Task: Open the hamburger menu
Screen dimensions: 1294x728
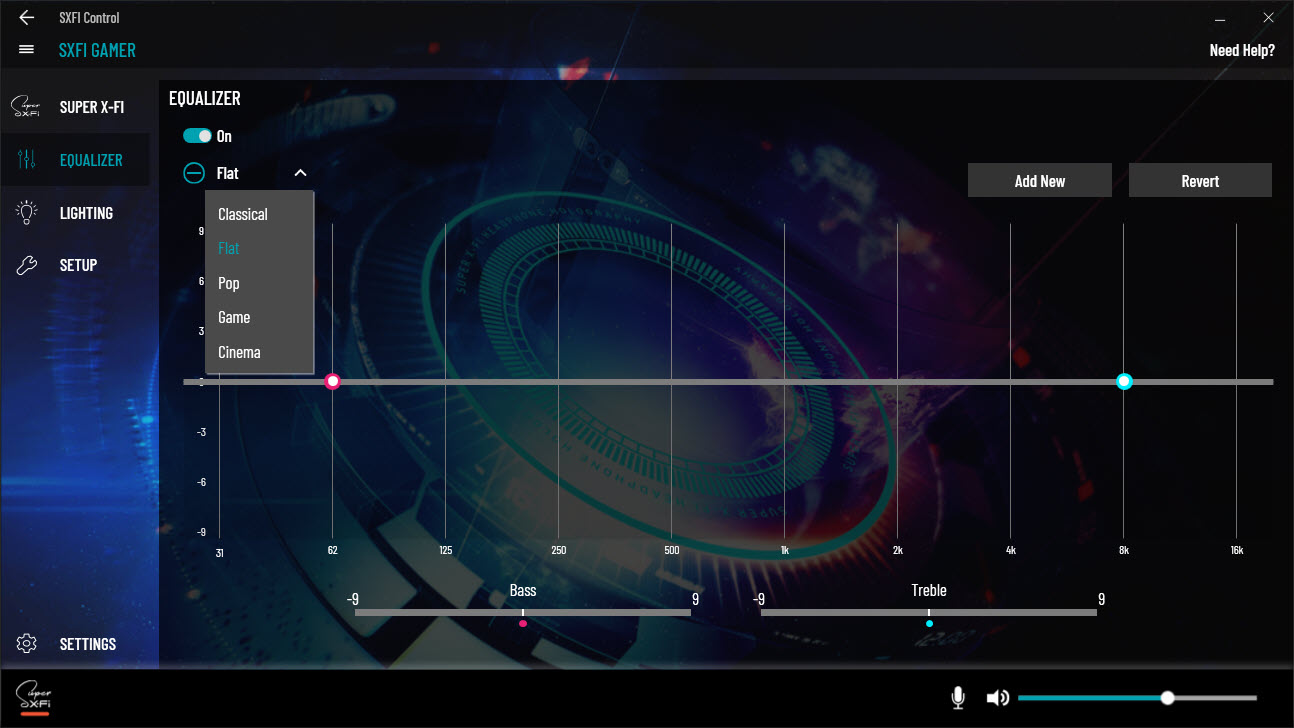Action: click(26, 49)
